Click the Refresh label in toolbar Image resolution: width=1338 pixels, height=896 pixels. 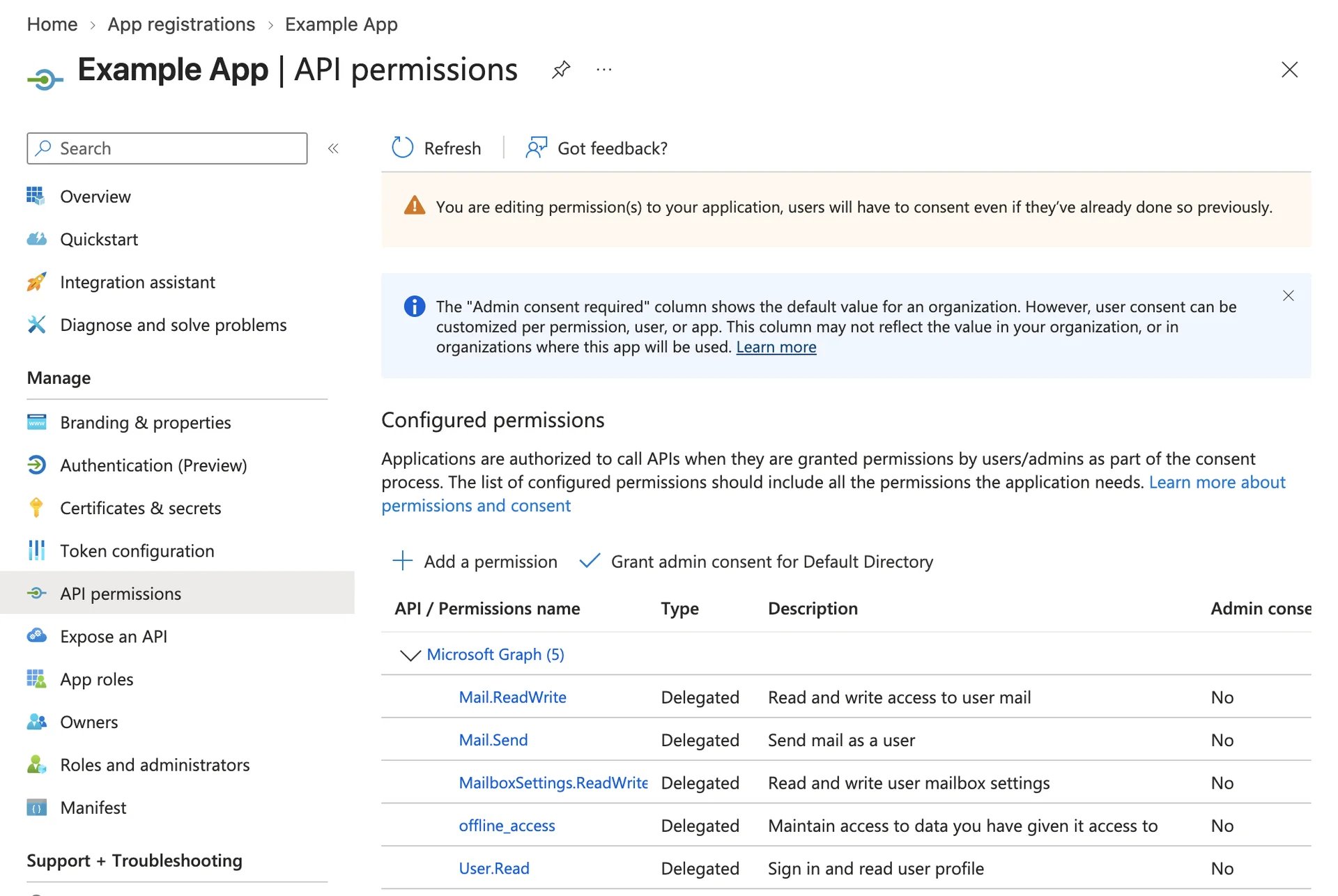[452, 148]
